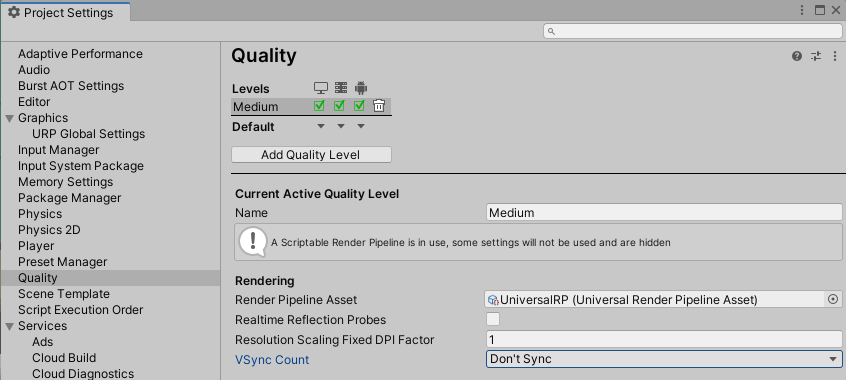The image size is (846, 380).
Task: Open Player settings
Action: [36, 246]
